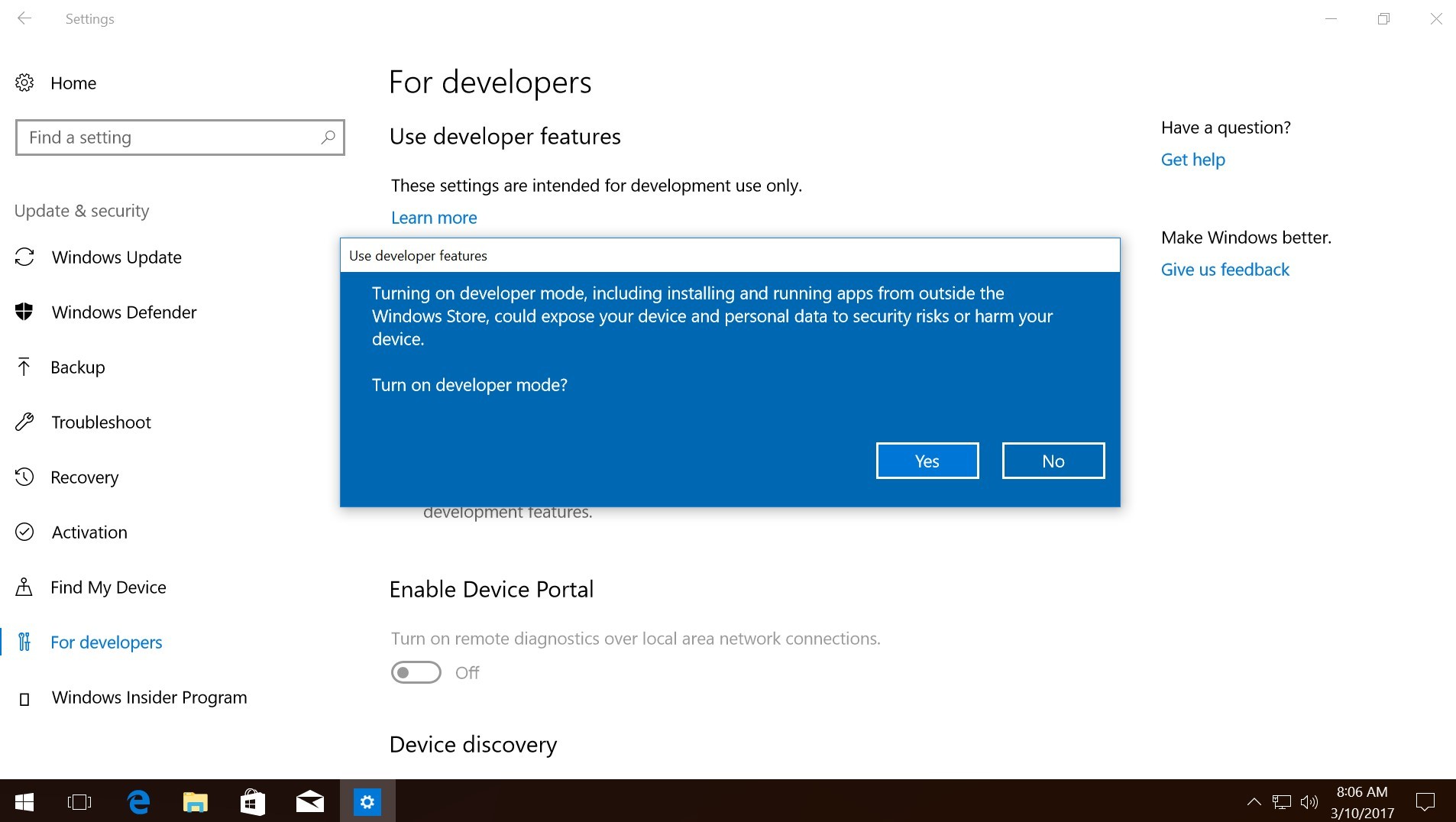The width and height of the screenshot is (1456, 822).
Task: Open the Give us feedback link
Action: pos(1225,270)
